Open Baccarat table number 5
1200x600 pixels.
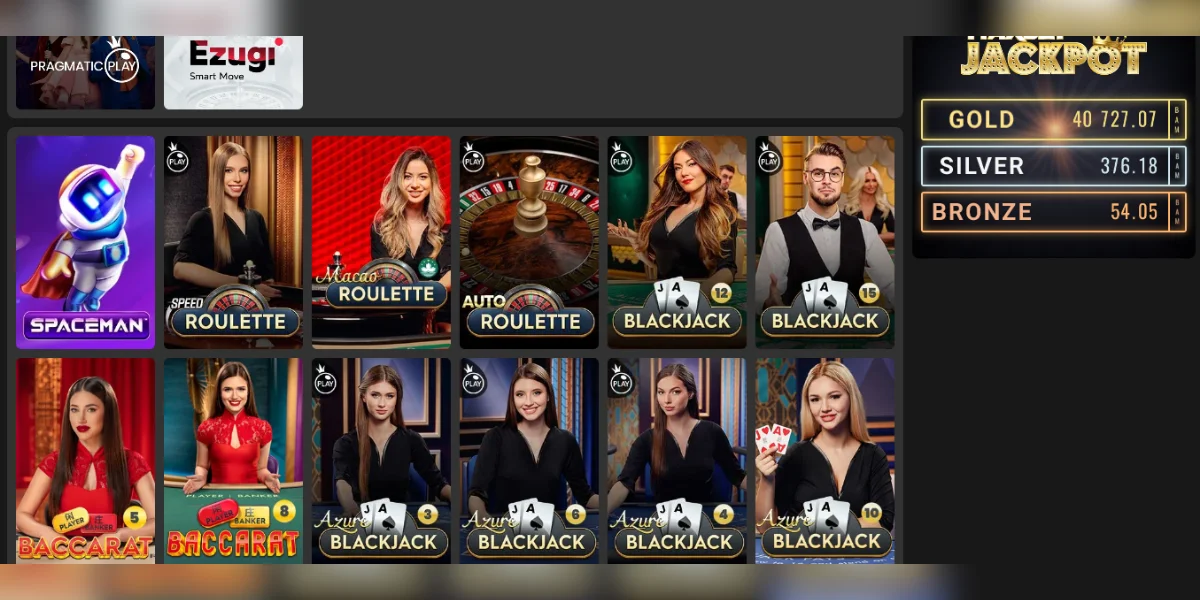tap(85, 461)
